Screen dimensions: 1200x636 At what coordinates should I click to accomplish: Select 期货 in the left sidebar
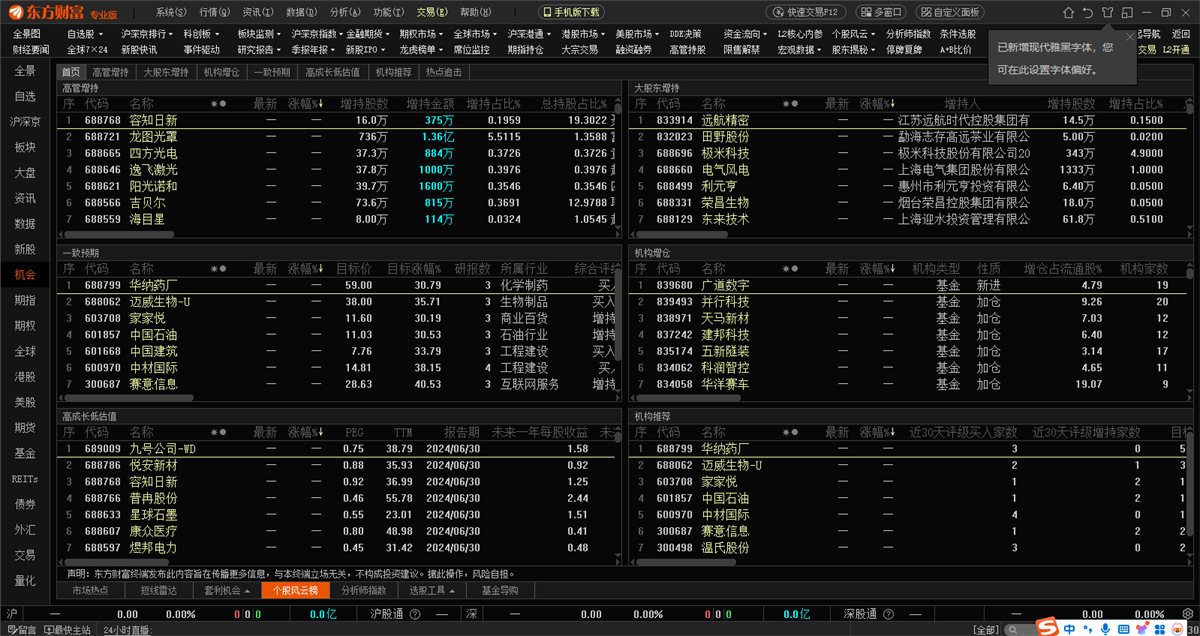pos(25,427)
